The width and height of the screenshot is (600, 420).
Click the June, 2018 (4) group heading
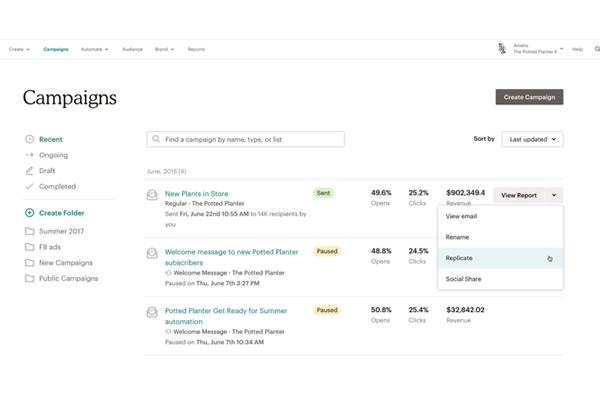coord(166,171)
